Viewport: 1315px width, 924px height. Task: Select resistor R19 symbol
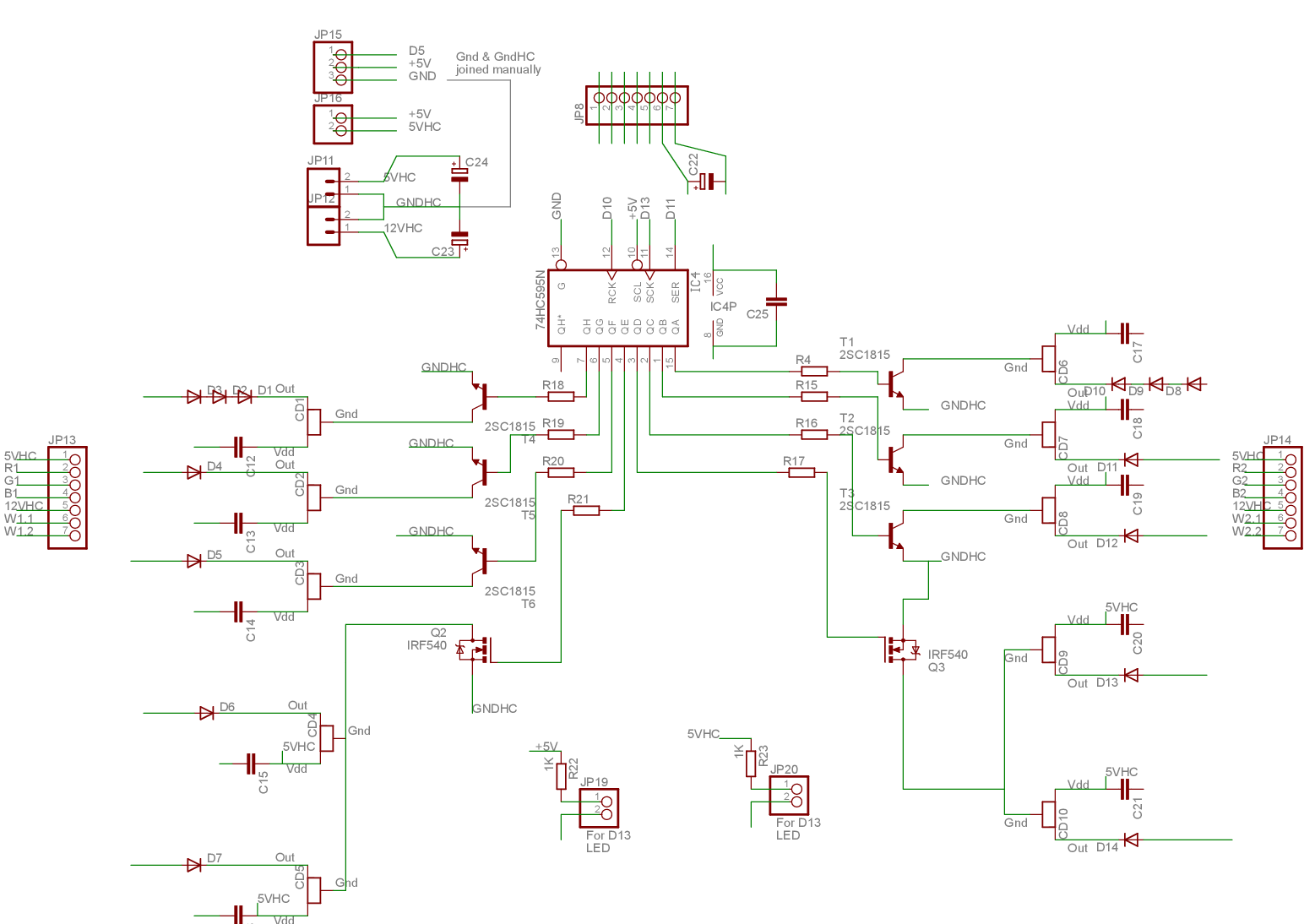coord(561,434)
